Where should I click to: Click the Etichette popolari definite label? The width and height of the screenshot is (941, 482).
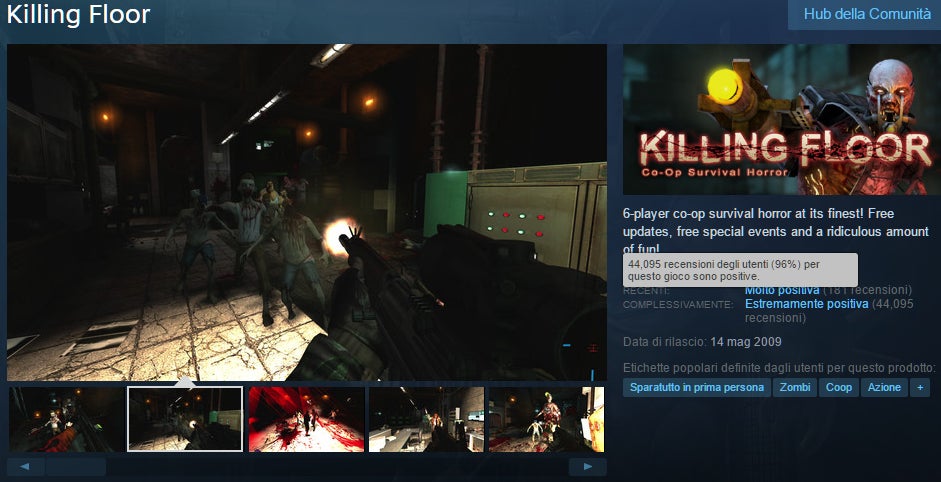point(778,367)
